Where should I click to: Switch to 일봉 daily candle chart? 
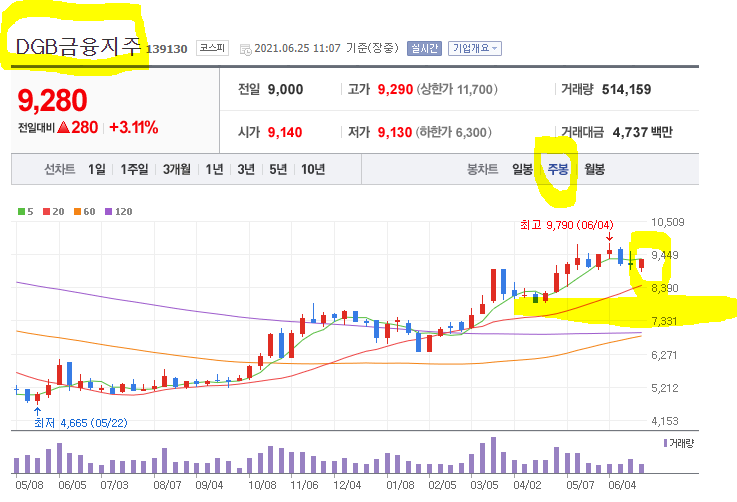(522, 169)
